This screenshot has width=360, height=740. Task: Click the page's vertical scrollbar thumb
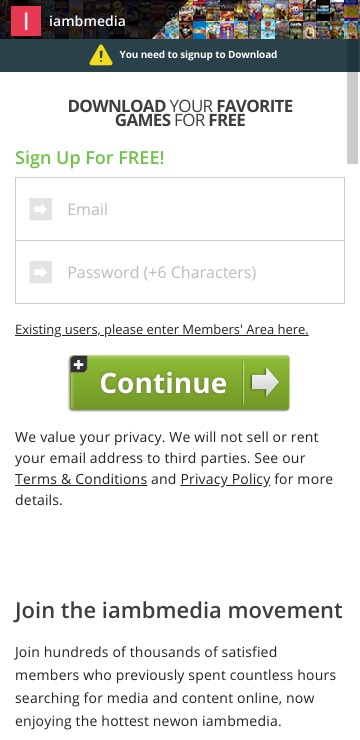tap(353, 118)
